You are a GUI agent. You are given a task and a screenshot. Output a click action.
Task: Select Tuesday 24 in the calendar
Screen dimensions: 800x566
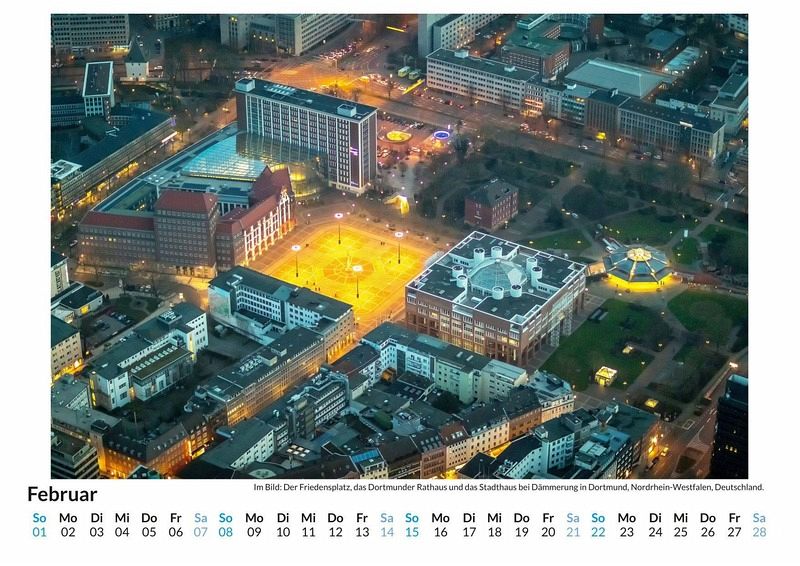tap(655, 525)
